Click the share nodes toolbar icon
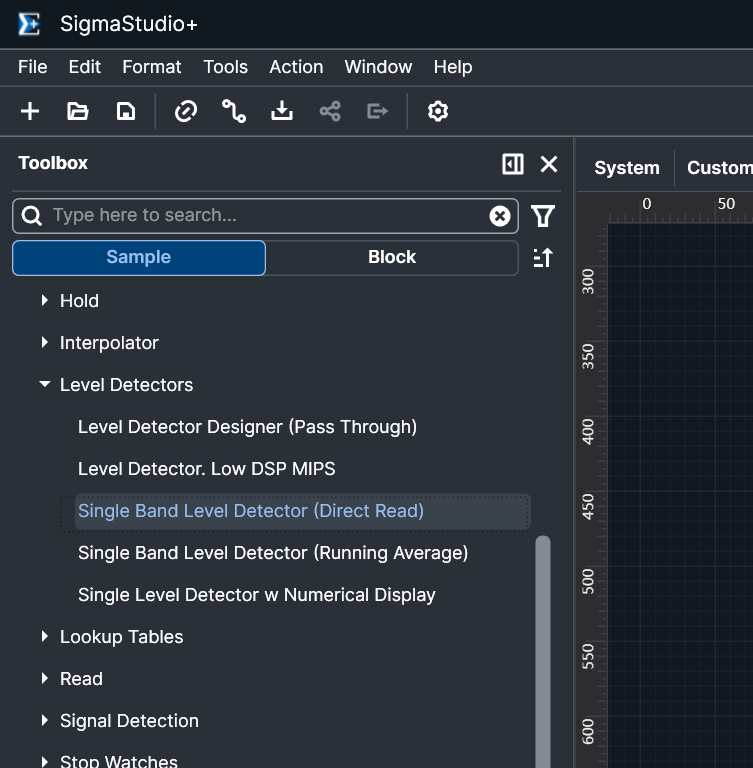Screen dimensions: 753x768 (330, 111)
